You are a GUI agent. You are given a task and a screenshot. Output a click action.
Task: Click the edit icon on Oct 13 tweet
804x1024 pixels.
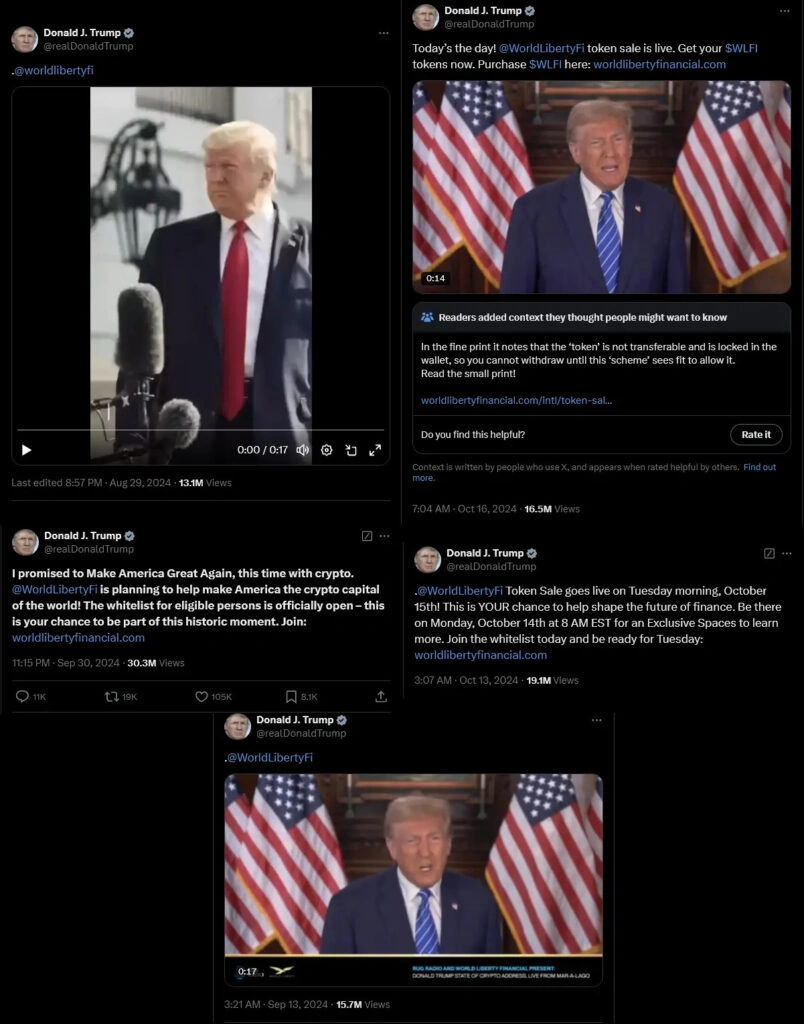pyautogui.click(x=769, y=553)
